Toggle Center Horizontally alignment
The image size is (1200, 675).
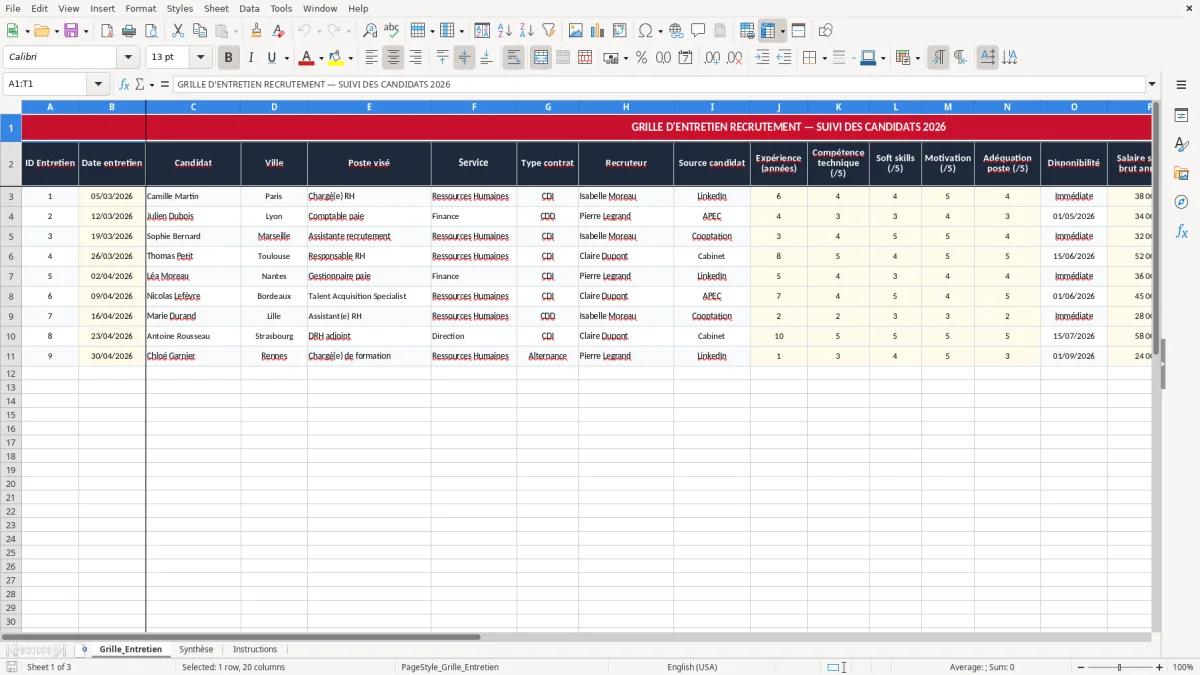click(x=393, y=58)
